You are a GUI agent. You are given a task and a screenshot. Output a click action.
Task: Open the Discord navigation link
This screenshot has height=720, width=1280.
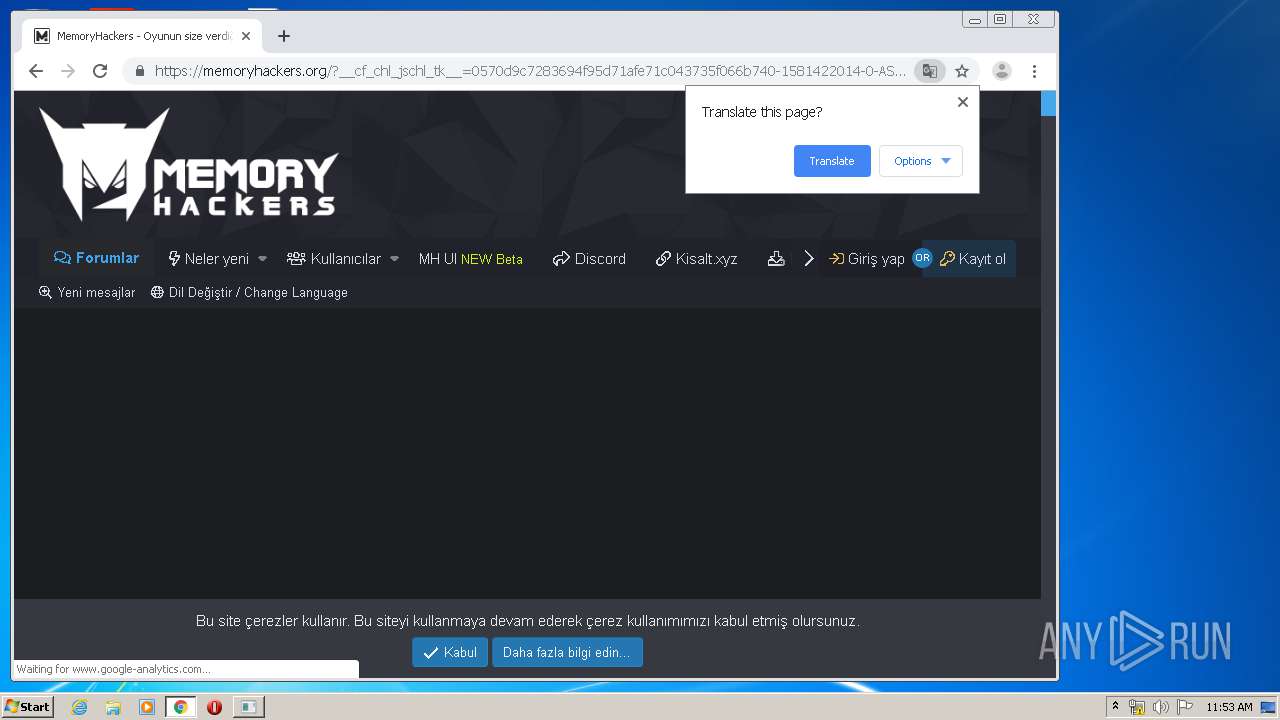(x=589, y=259)
